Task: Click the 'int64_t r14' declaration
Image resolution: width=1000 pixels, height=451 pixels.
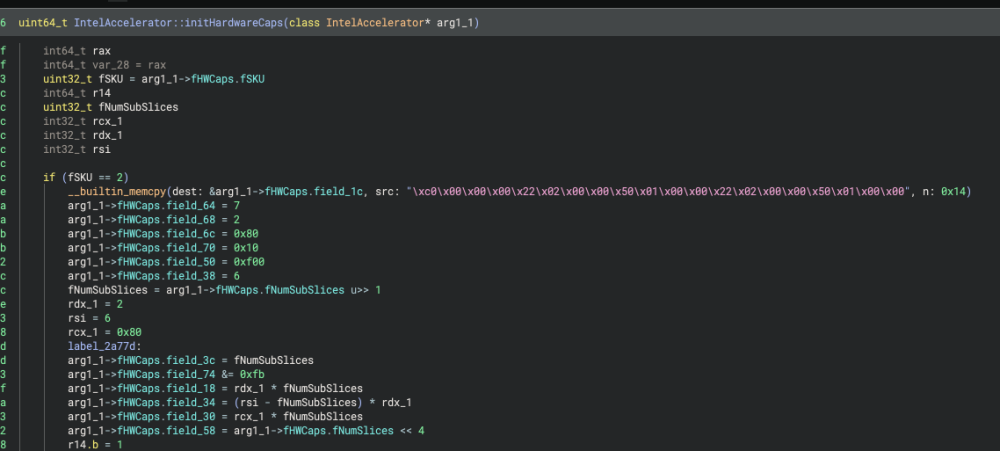Action: point(77,93)
